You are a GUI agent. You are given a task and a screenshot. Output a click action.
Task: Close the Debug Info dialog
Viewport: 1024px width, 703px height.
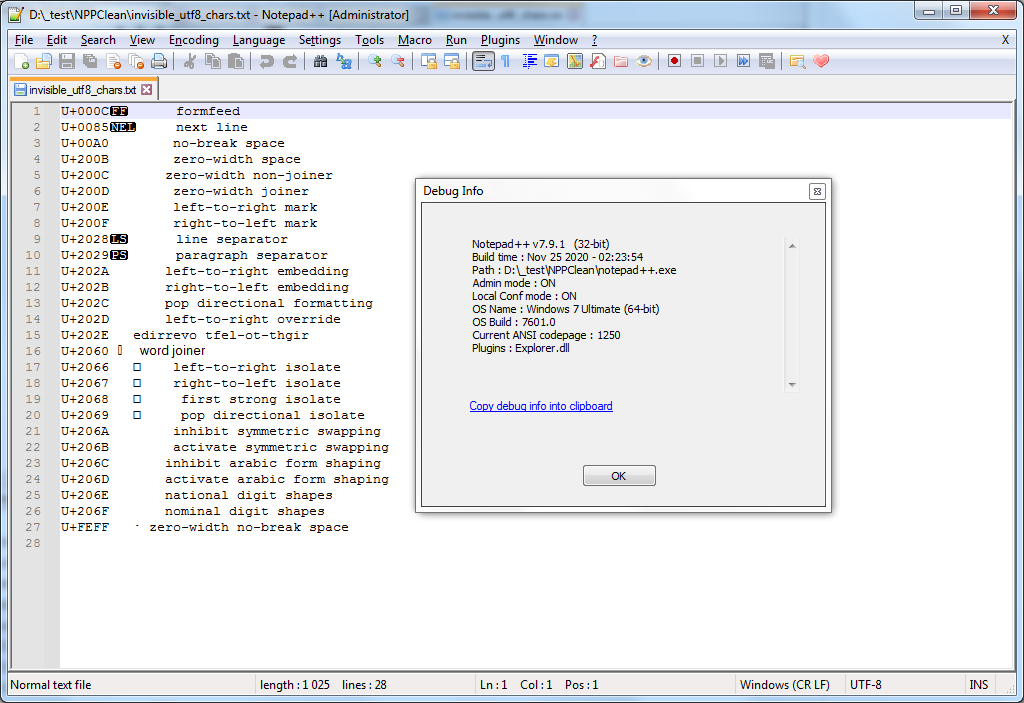coord(817,191)
